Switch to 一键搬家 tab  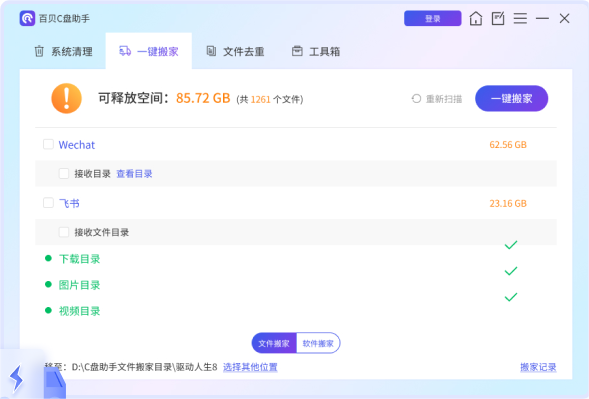tap(149, 51)
